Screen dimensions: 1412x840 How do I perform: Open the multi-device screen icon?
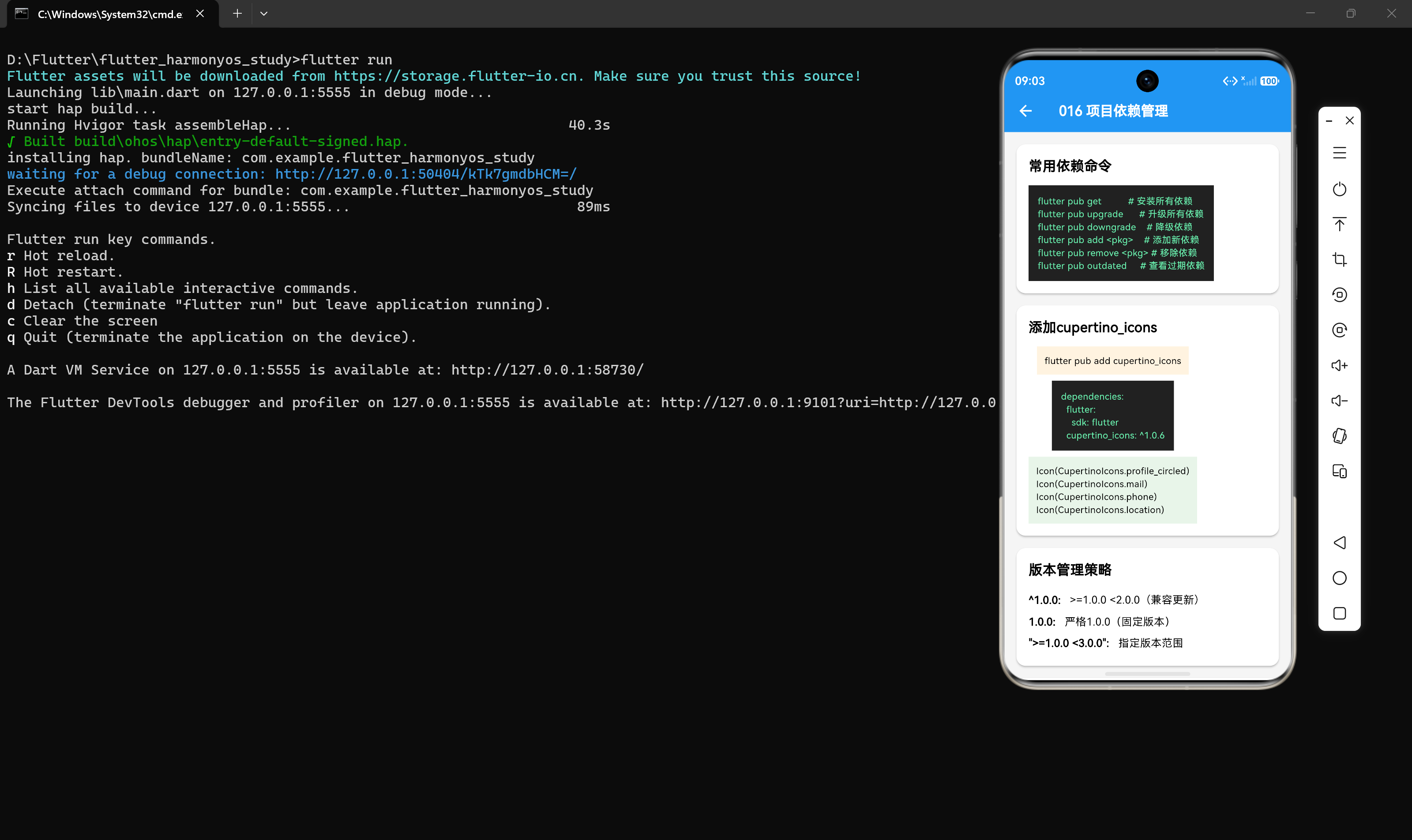click(x=1339, y=471)
